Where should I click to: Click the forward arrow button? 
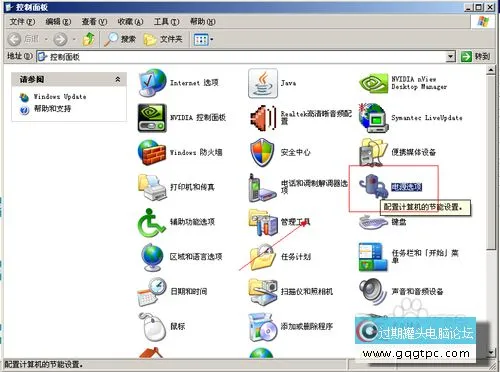(60, 39)
